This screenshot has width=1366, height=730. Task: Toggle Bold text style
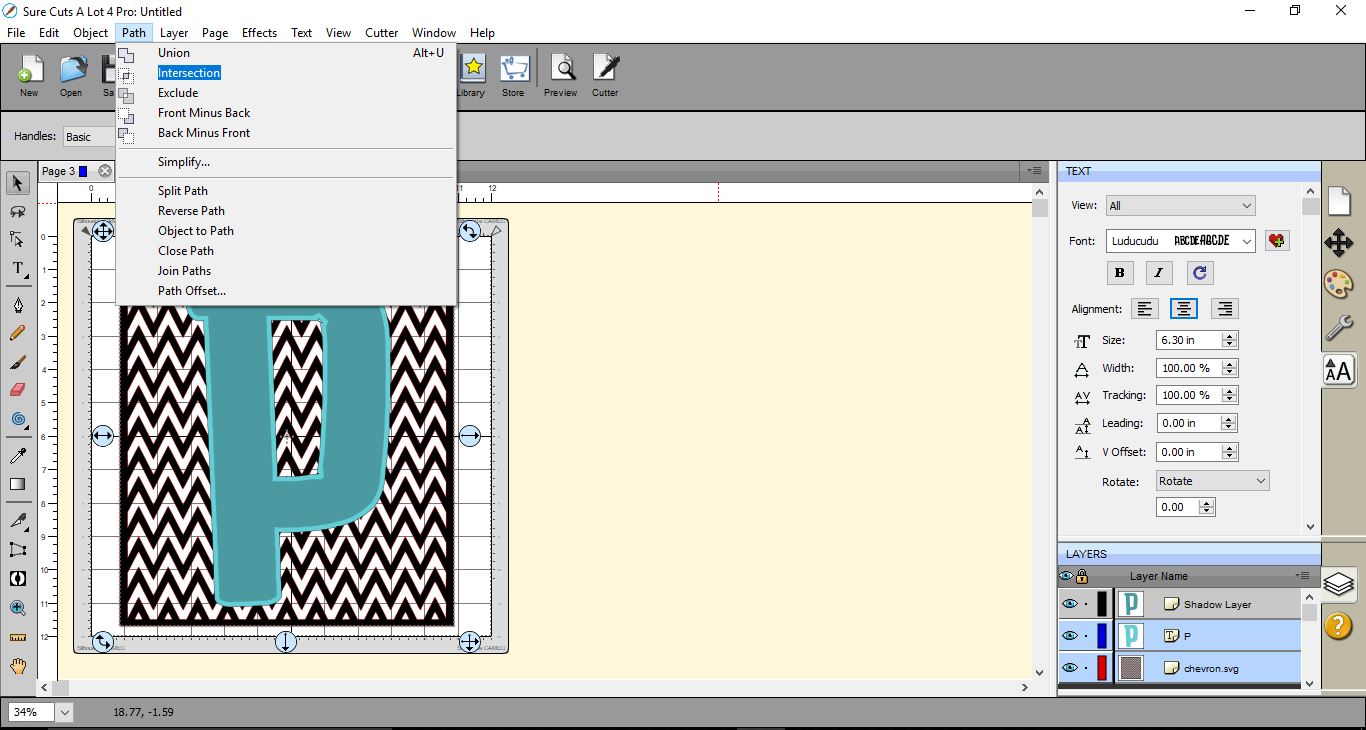click(1119, 272)
